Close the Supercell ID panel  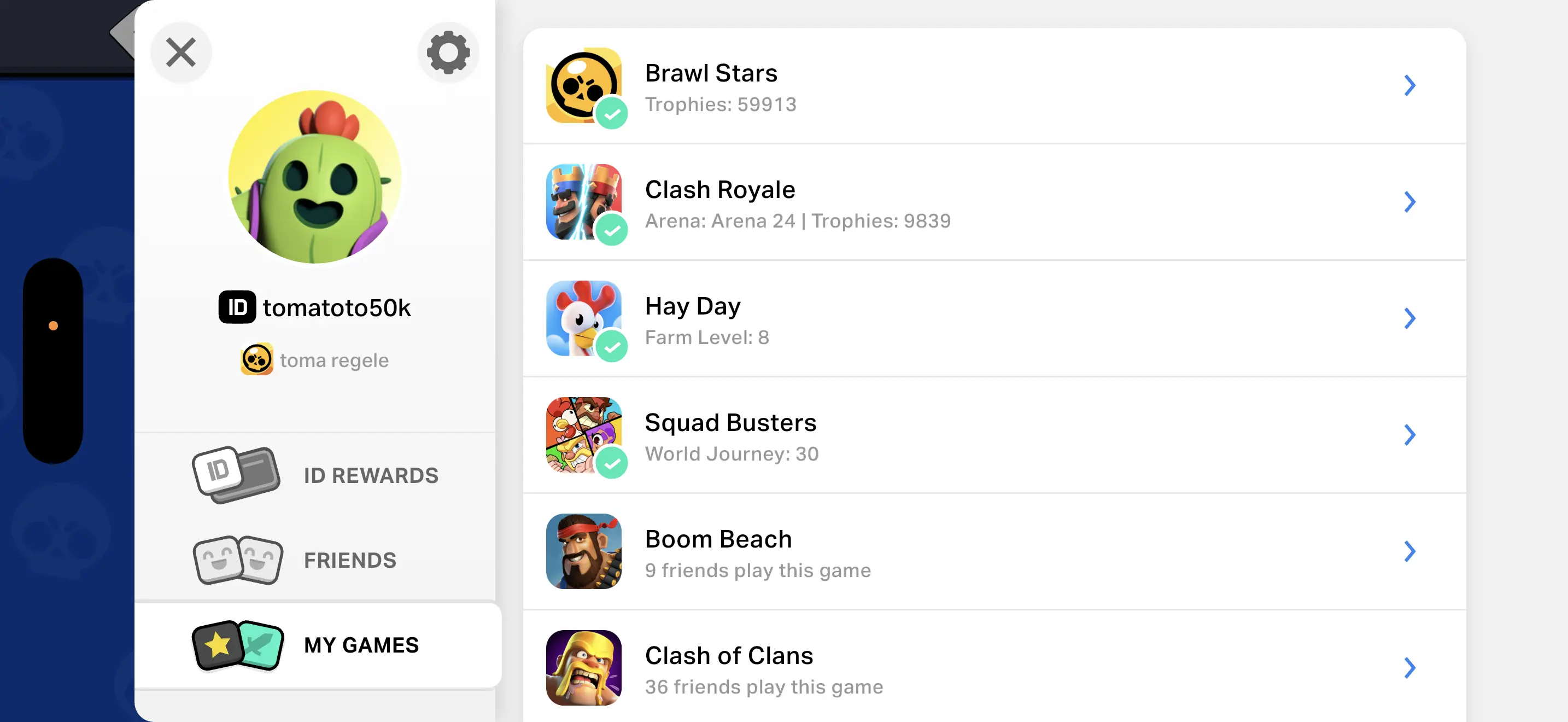tap(181, 53)
